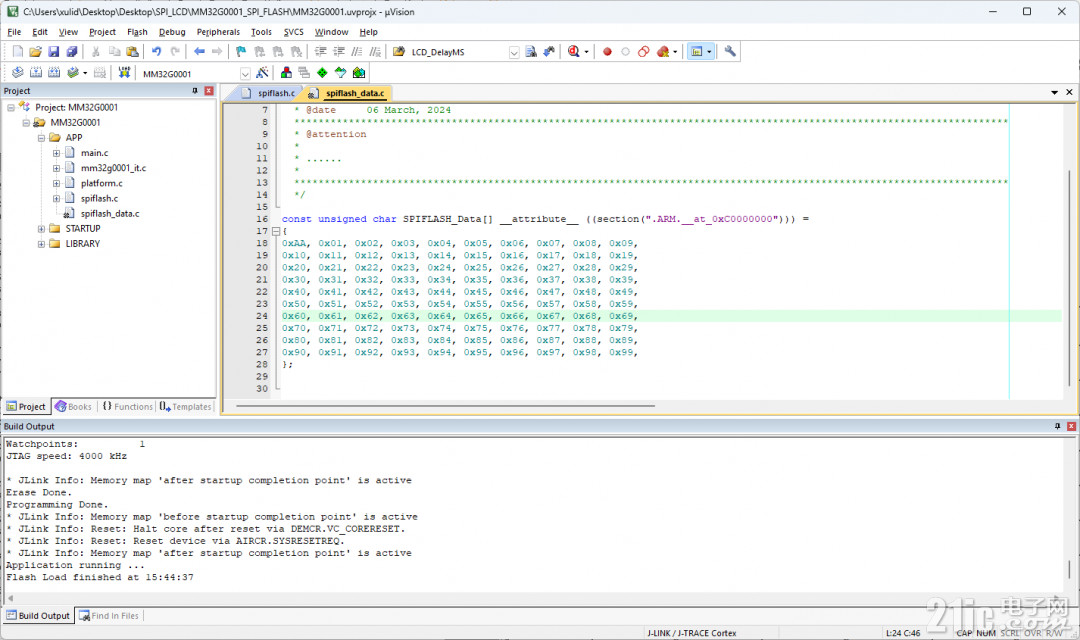This screenshot has width=1080, height=640.
Task: Open the Peripherals menu
Action: pos(218,32)
